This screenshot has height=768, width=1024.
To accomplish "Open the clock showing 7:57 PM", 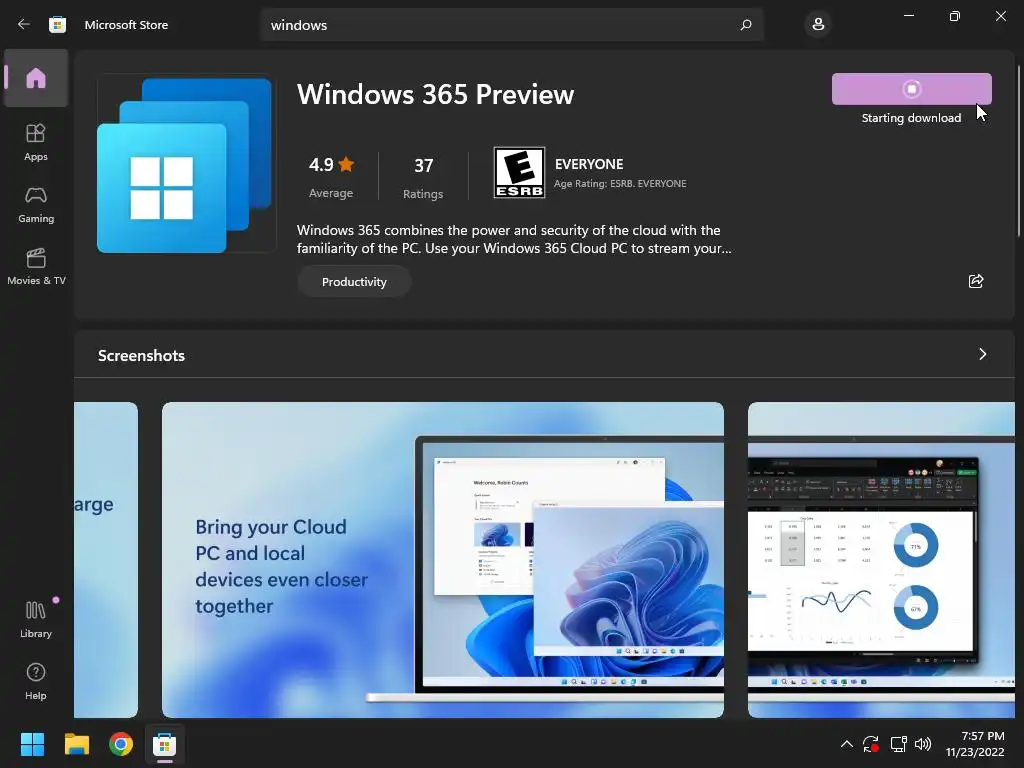I will [x=975, y=744].
